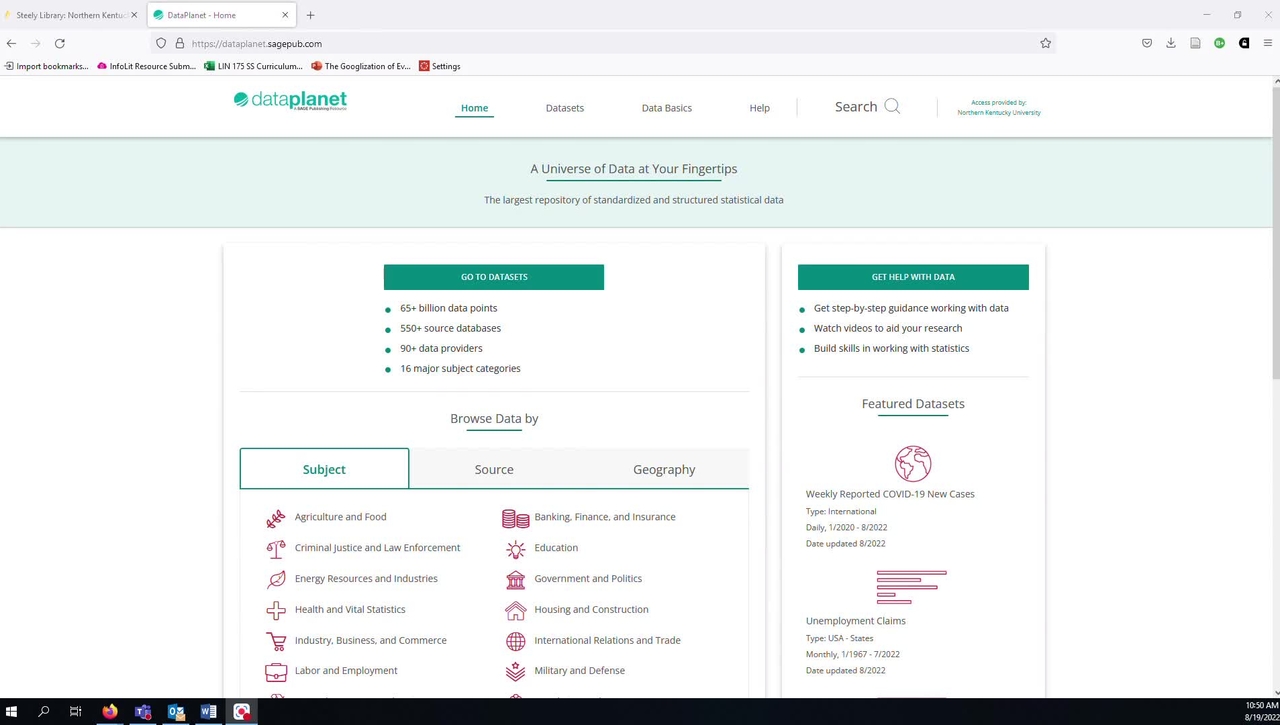Switch to the Source browse tab
Screen dimensions: 1280x725
coord(494,469)
